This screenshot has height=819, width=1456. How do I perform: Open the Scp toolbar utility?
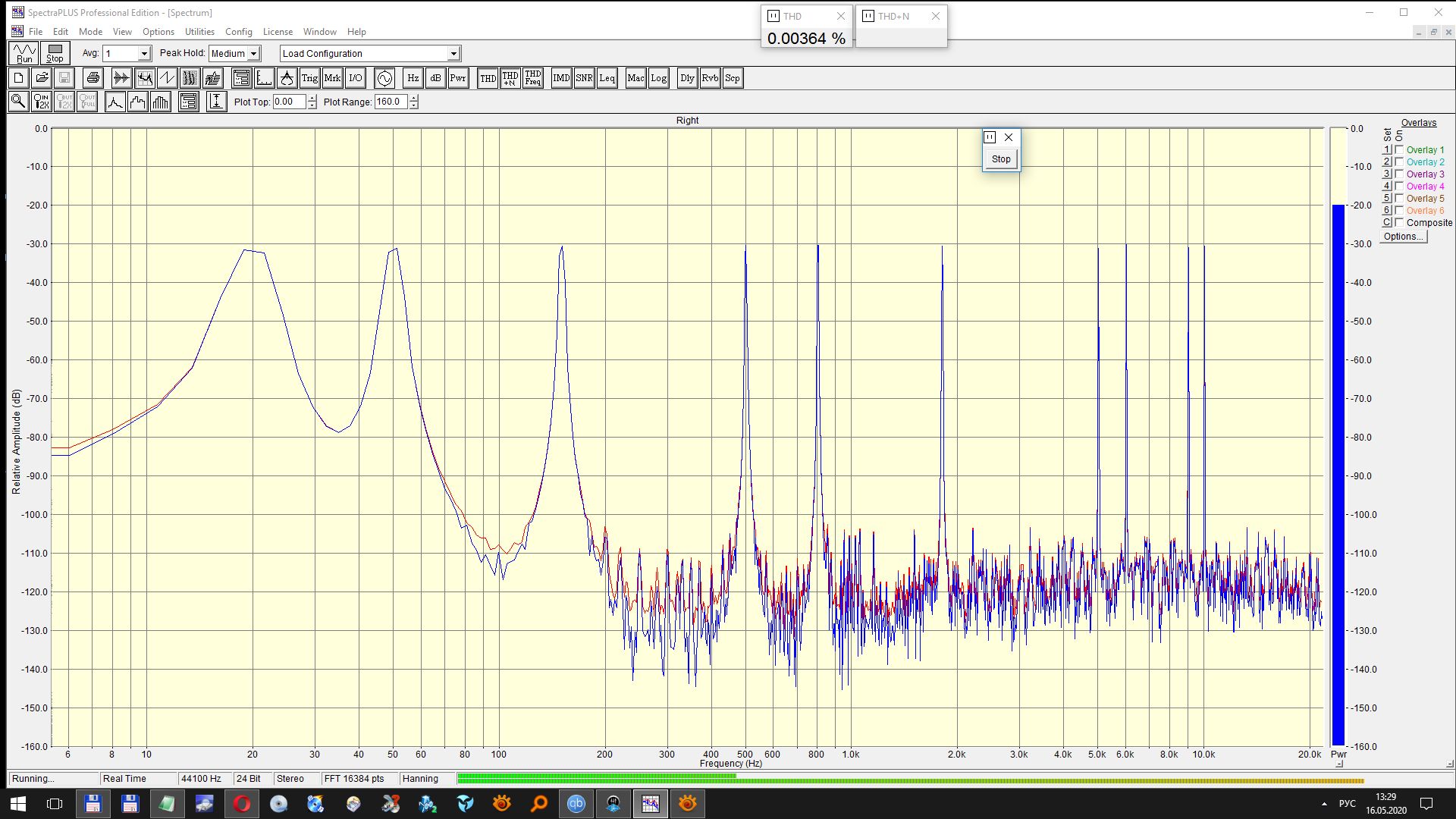(x=732, y=78)
